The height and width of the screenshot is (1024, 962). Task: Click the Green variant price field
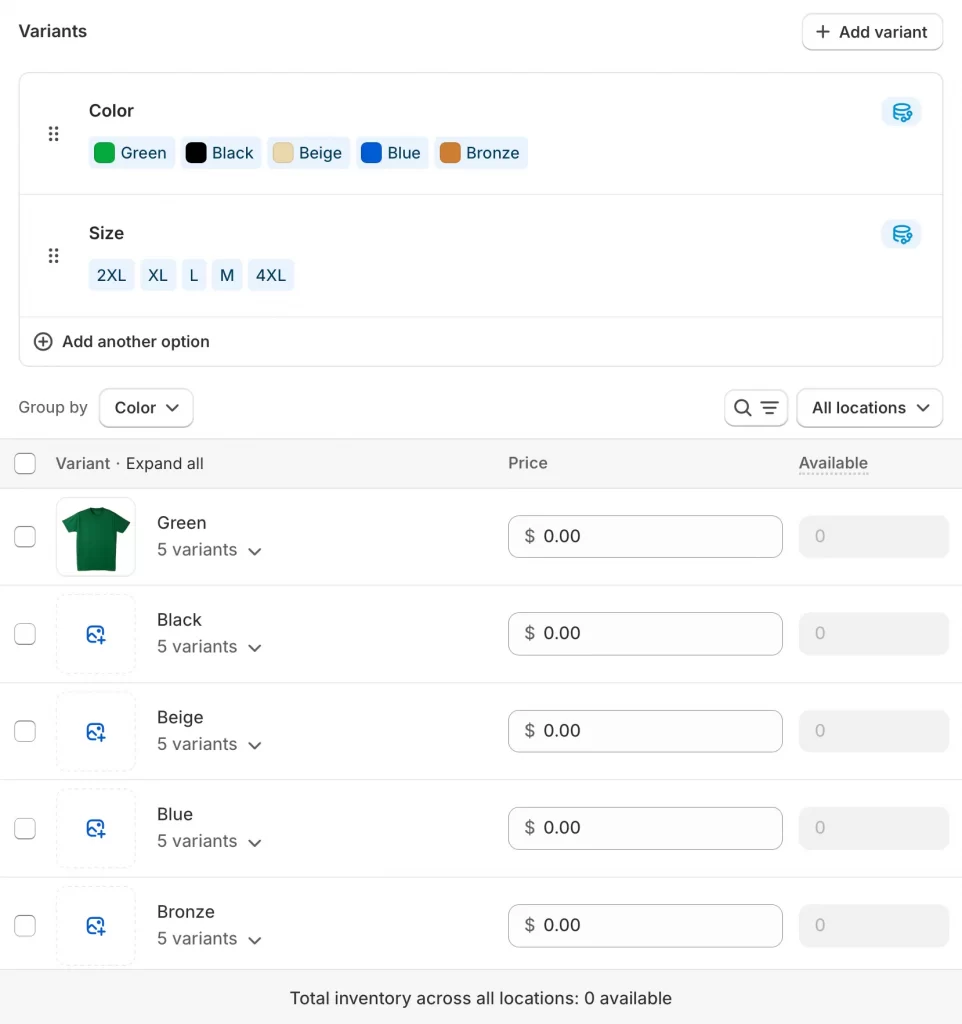tap(645, 536)
